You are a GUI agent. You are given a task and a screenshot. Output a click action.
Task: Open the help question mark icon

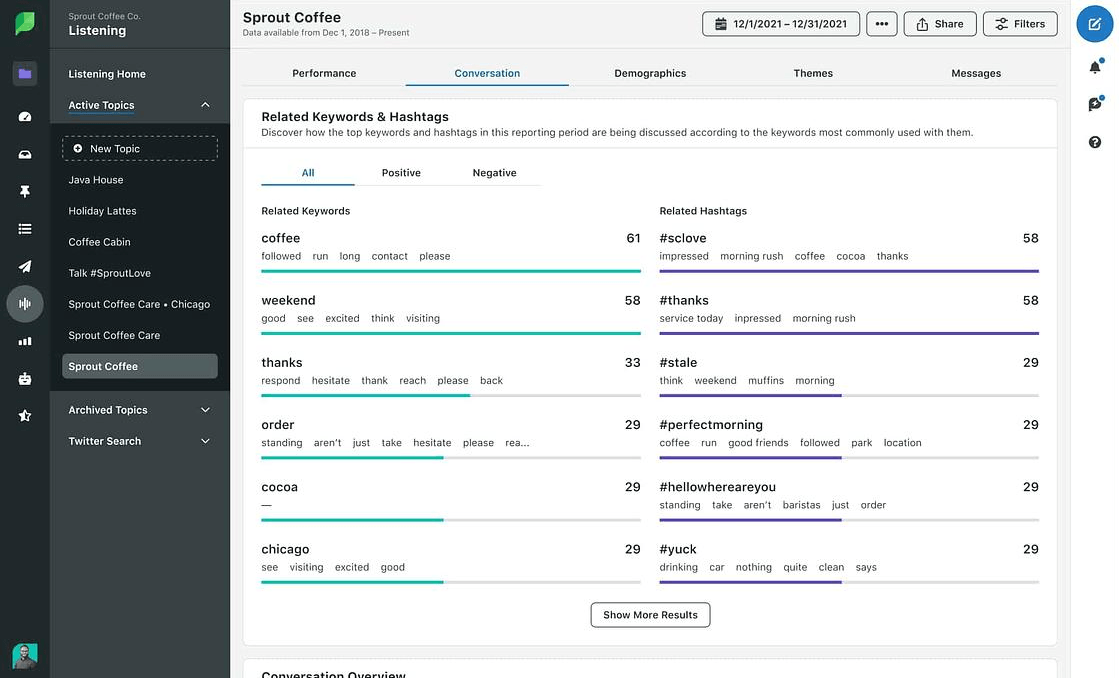coord(1095,142)
